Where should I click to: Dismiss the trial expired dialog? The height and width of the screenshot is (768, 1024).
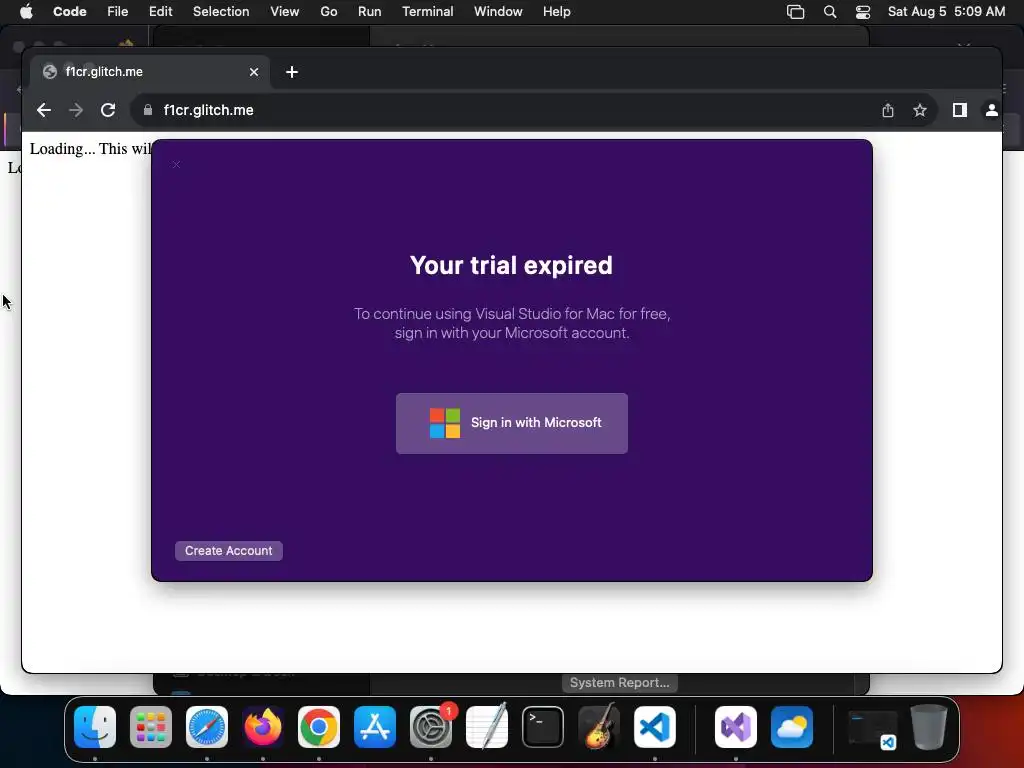(176, 165)
